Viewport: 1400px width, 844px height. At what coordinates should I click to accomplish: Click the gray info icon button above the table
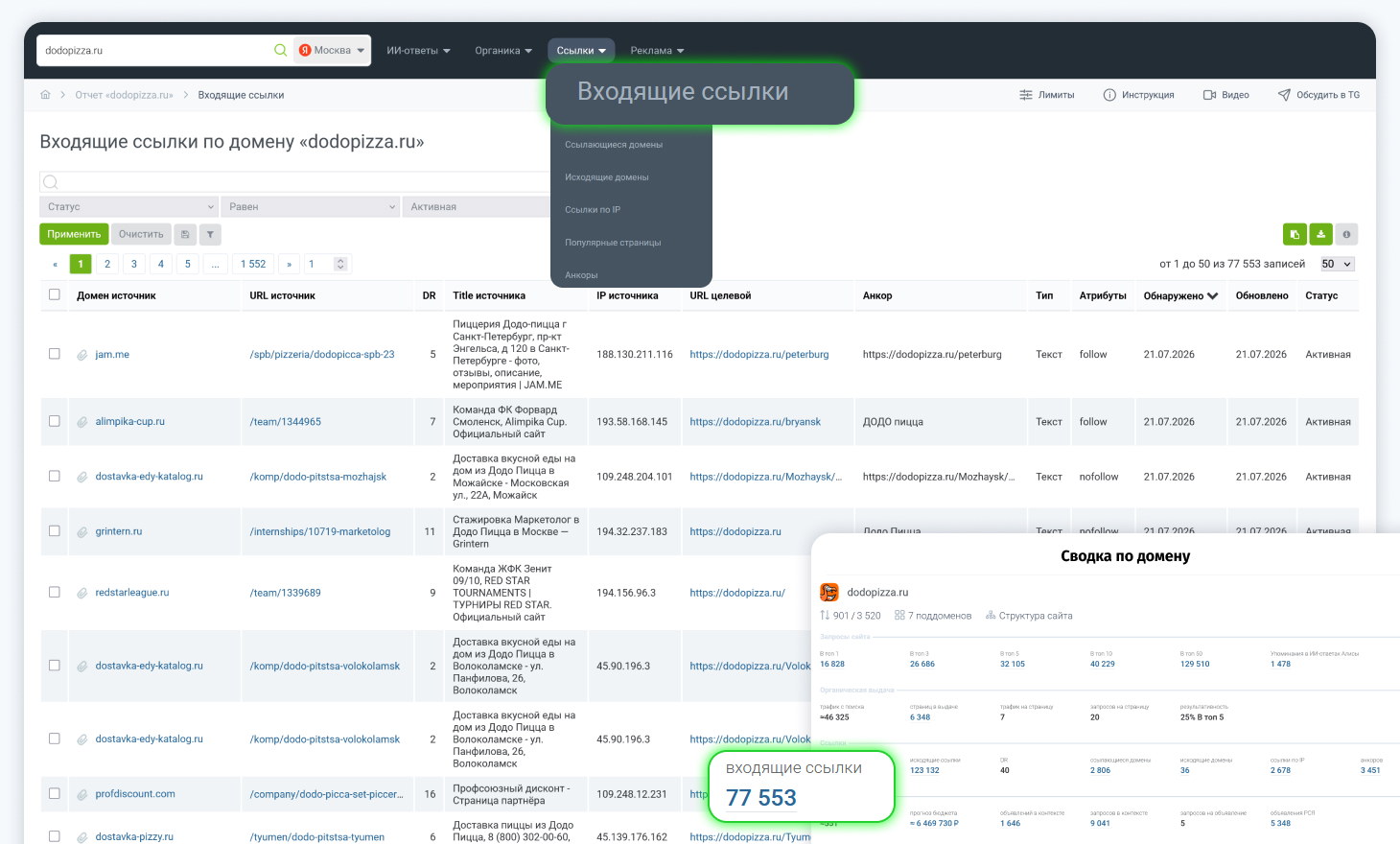(x=1346, y=234)
